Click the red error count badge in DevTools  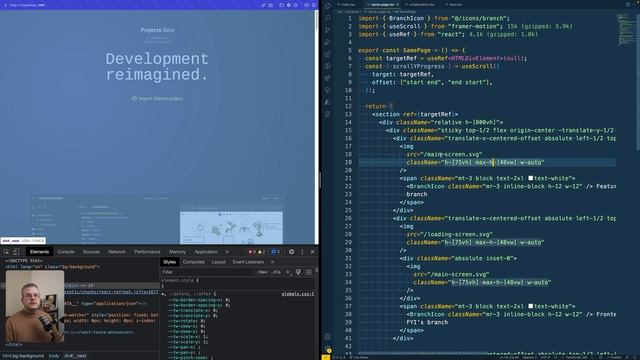pyautogui.click(x=252, y=252)
